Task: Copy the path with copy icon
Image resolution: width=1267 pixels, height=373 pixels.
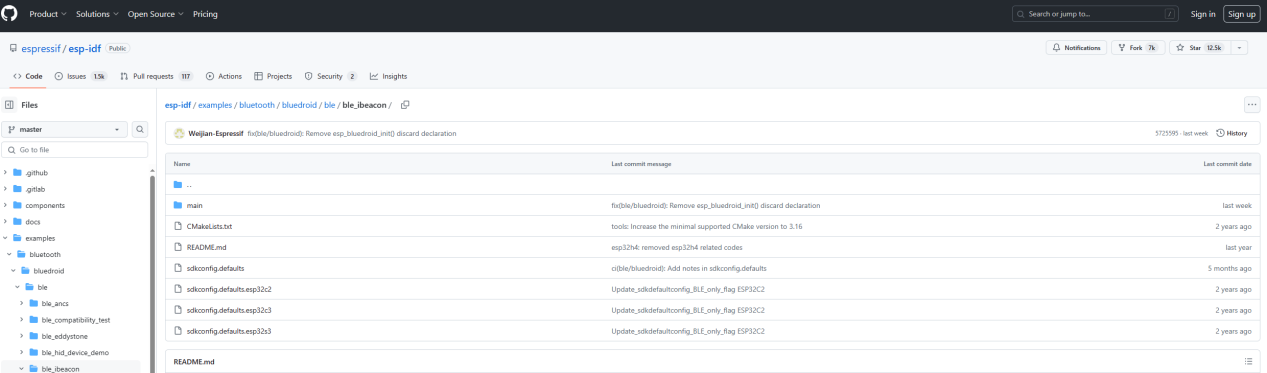Action: point(405,105)
